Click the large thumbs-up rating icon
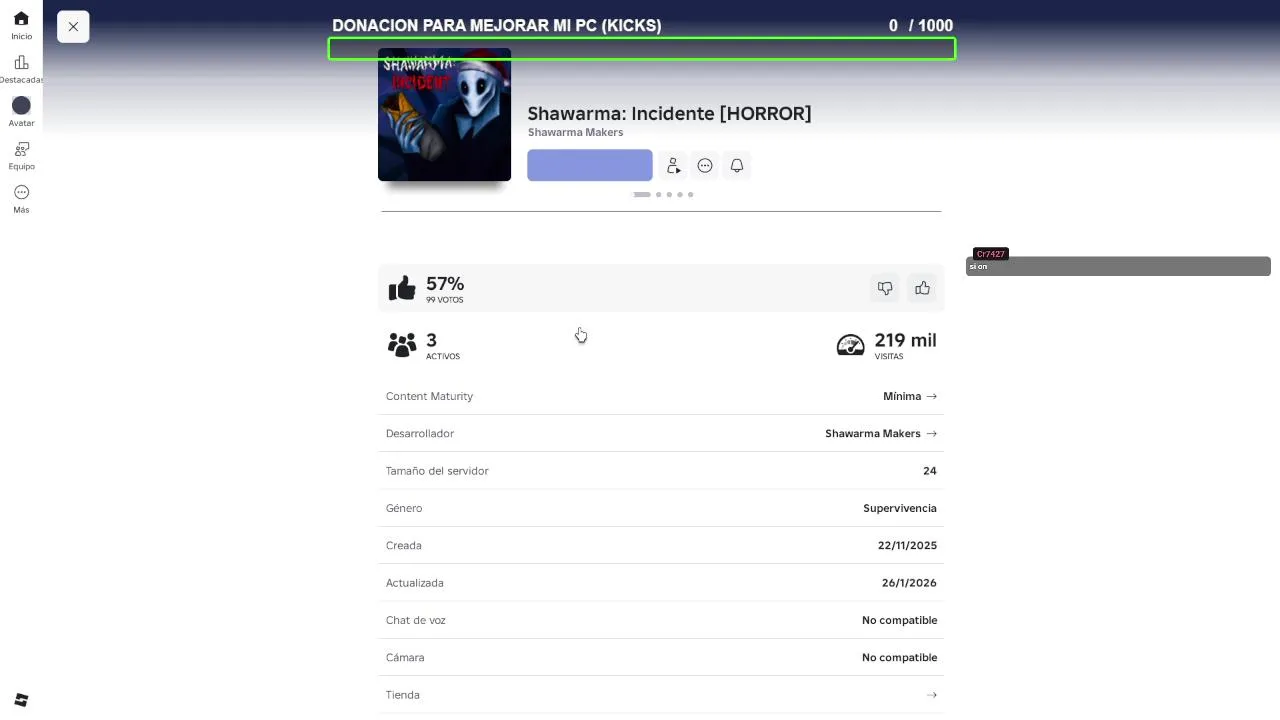The height and width of the screenshot is (720, 1280). point(402,289)
